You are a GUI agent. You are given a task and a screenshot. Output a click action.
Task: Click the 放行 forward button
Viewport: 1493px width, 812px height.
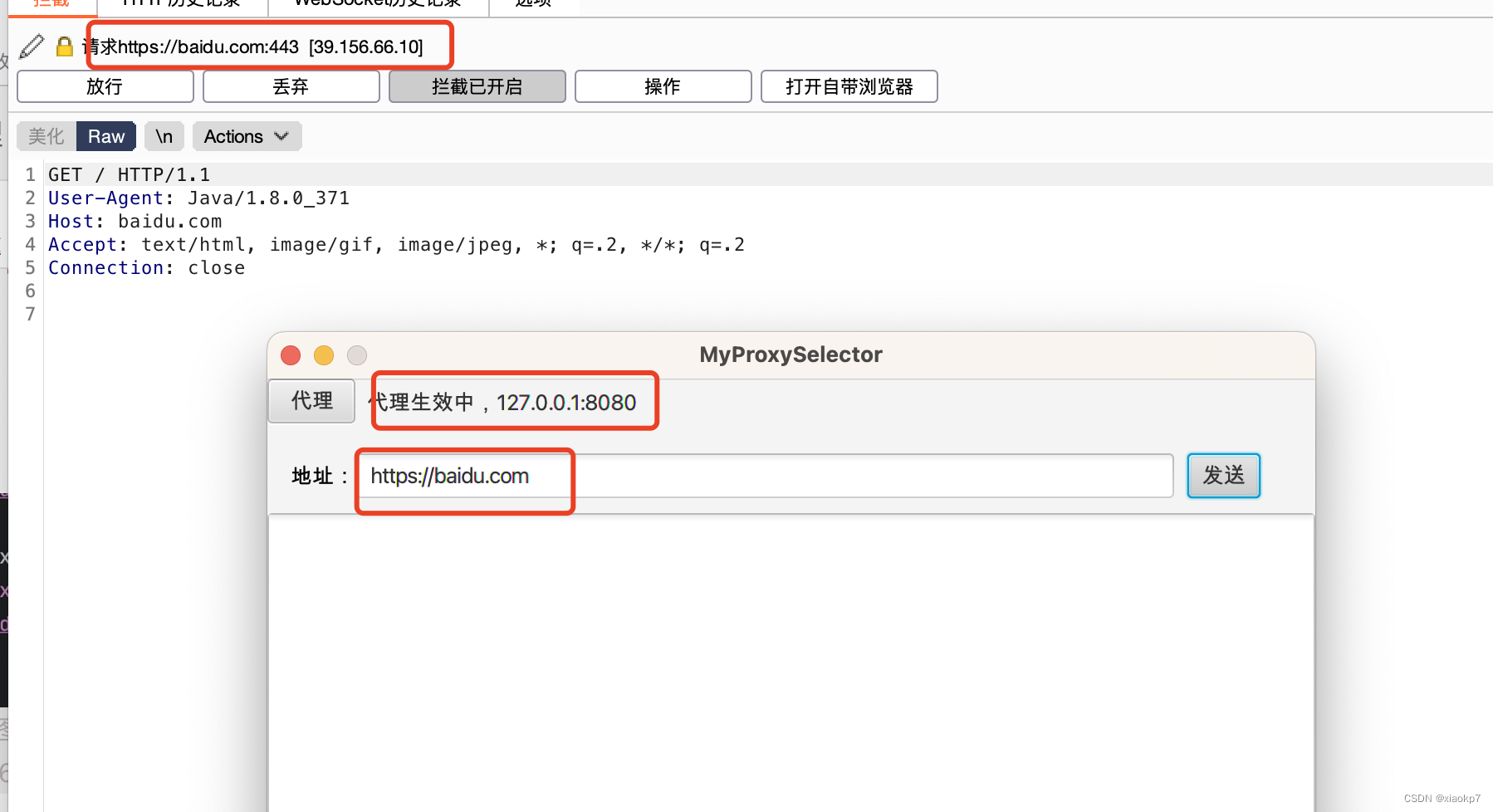105,86
